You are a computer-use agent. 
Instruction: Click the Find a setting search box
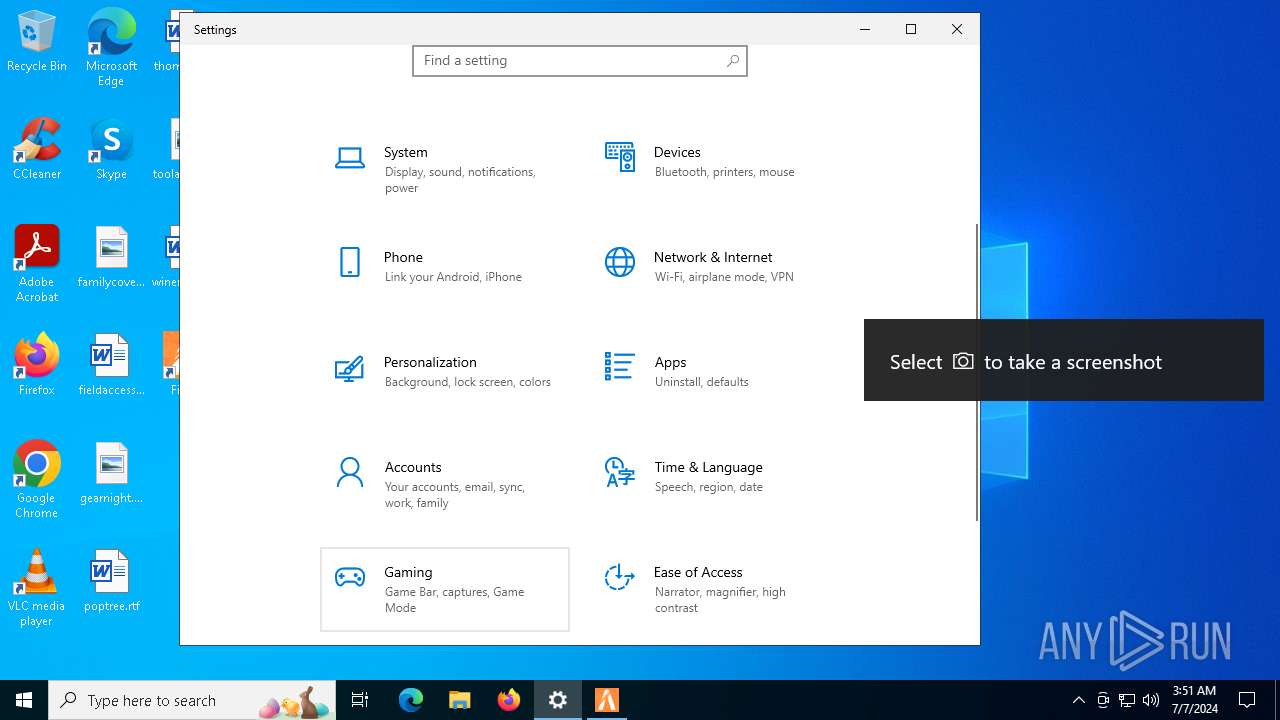pyautogui.click(x=580, y=61)
